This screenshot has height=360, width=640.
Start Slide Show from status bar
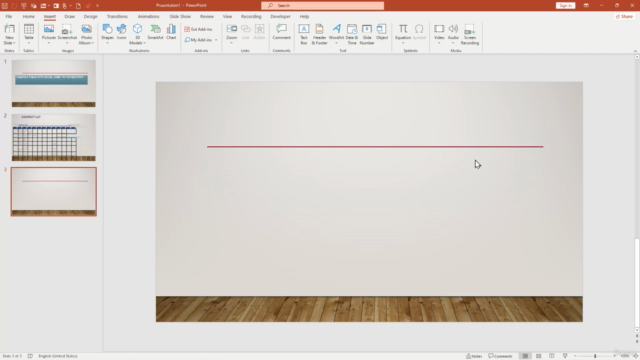565,356
